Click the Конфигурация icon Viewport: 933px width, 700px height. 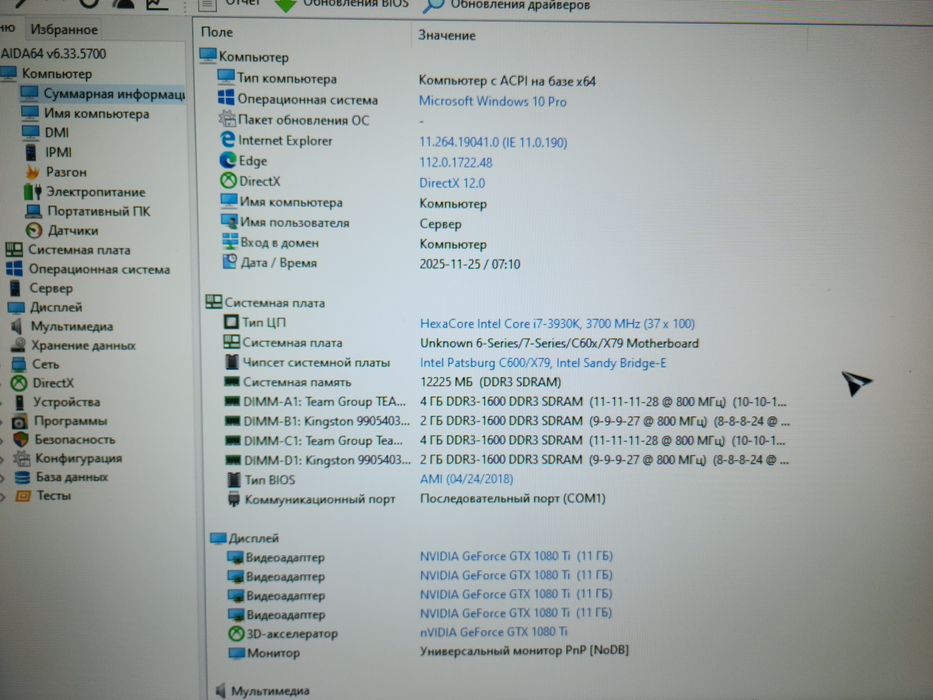21,458
